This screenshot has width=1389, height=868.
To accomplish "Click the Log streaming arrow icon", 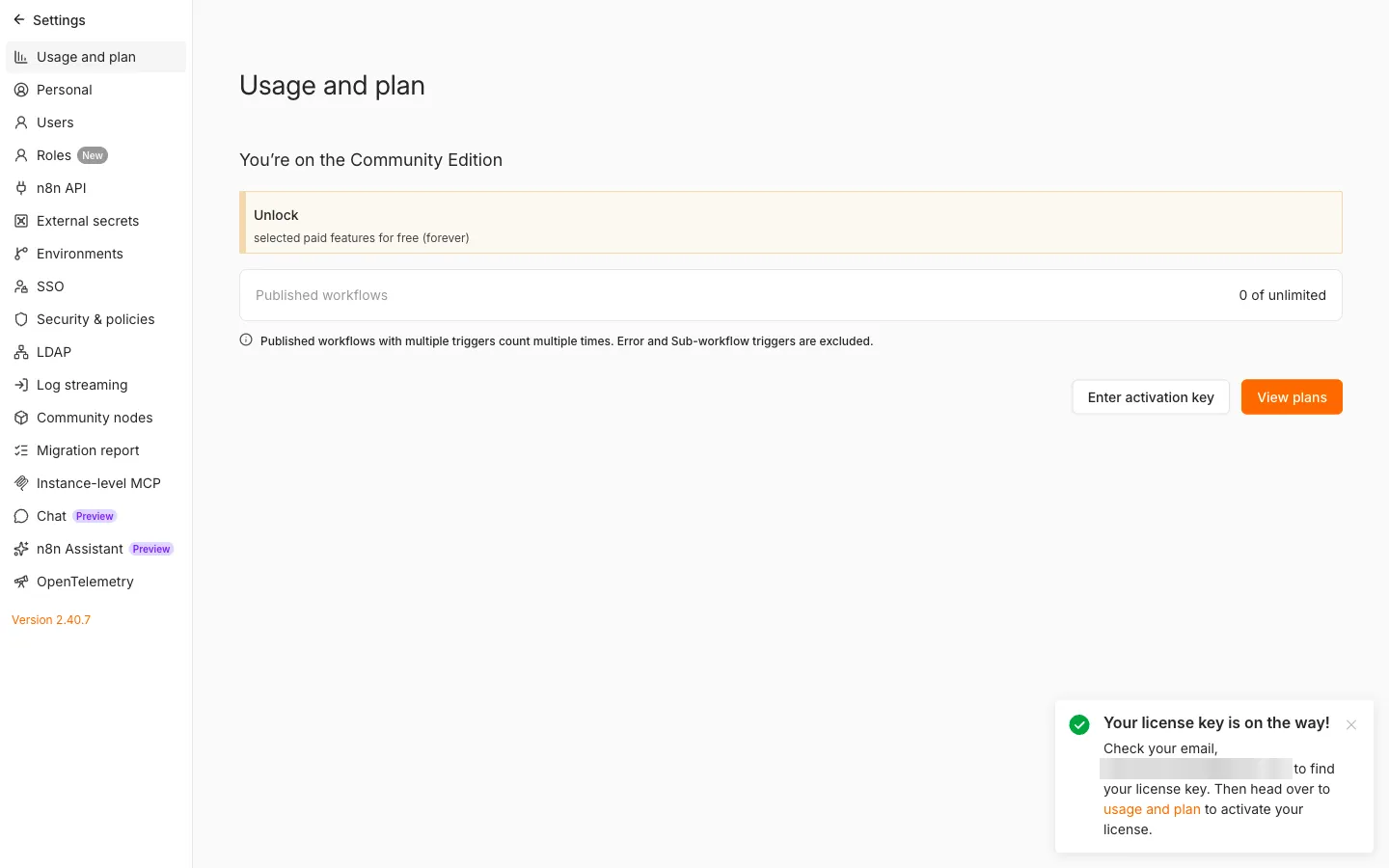I will pos(21,385).
